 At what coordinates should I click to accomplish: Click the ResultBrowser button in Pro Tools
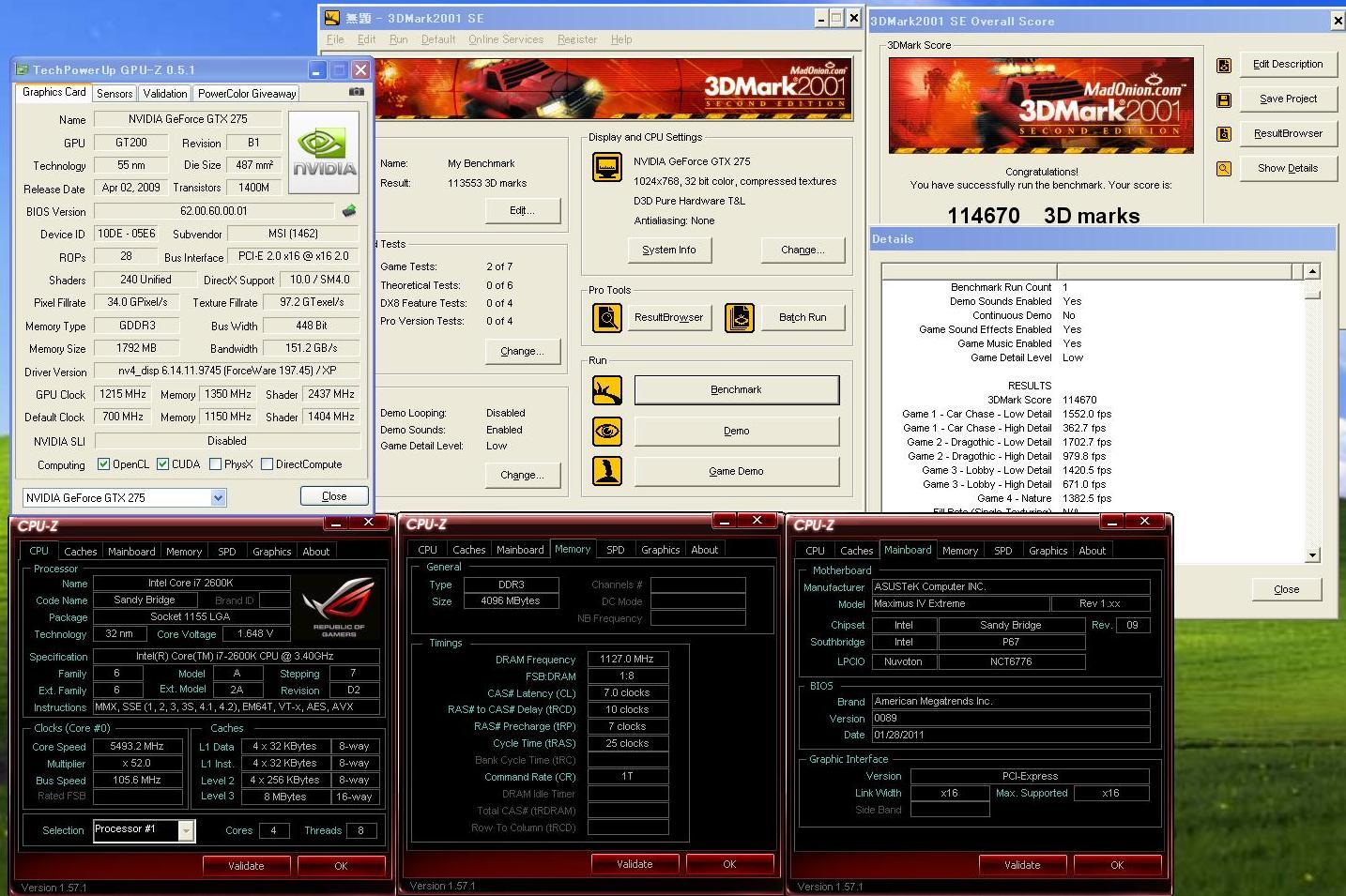(x=669, y=317)
